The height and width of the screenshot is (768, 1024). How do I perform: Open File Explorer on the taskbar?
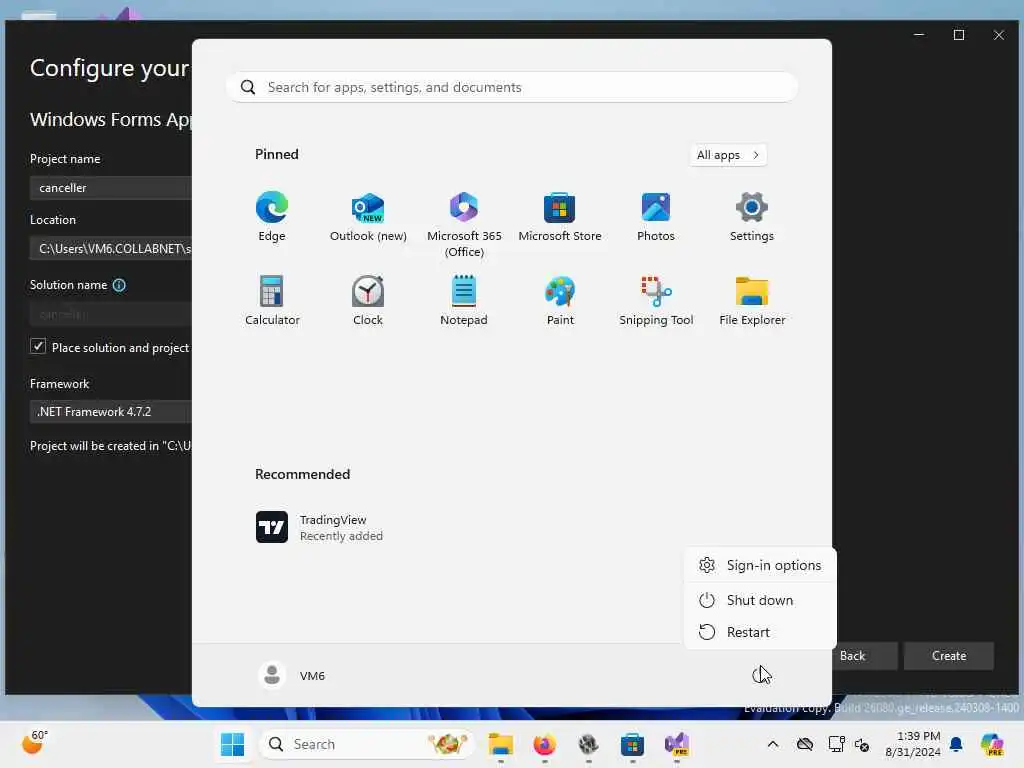click(x=501, y=744)
